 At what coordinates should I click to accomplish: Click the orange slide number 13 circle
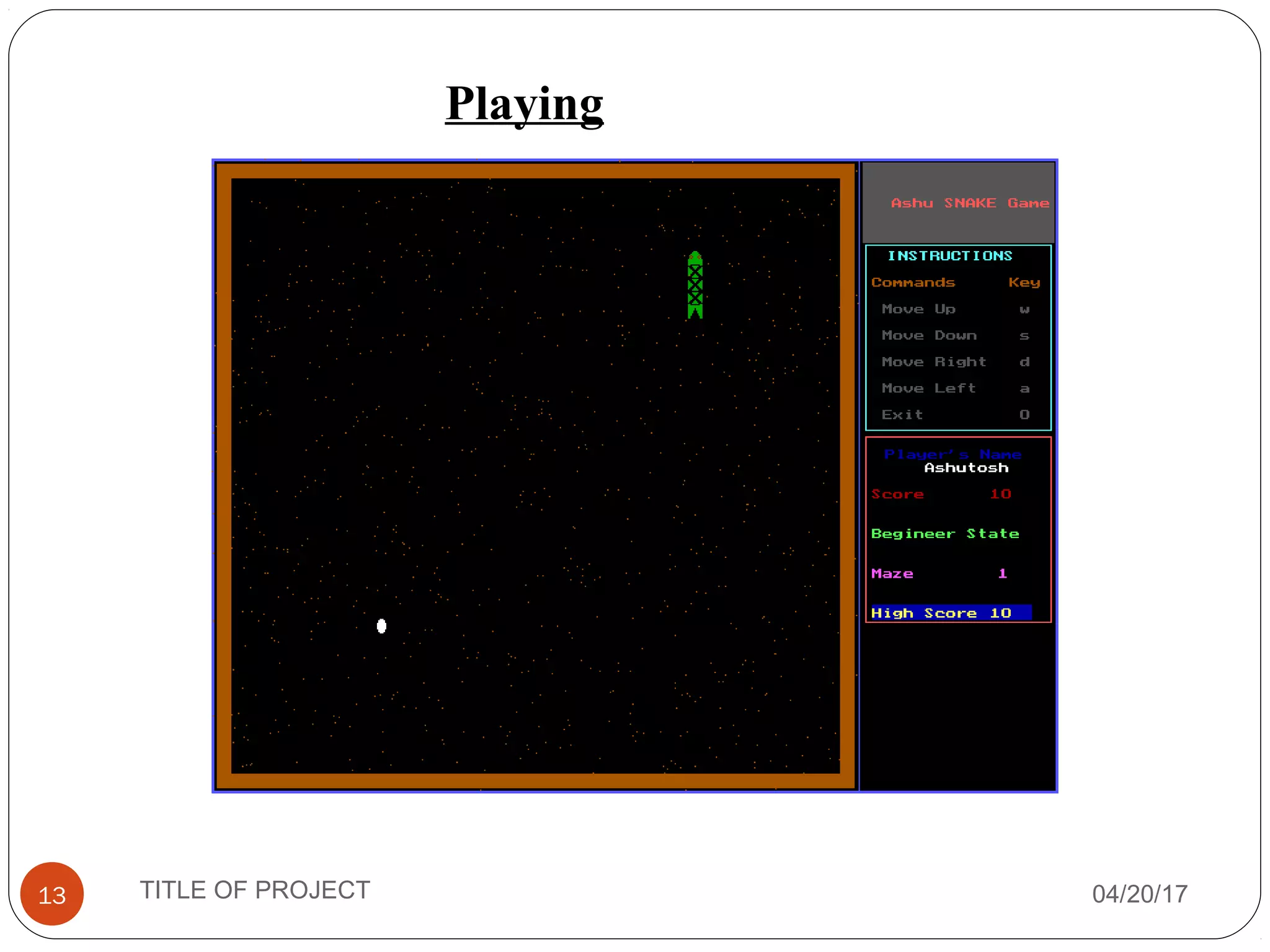tap(52, 894)
